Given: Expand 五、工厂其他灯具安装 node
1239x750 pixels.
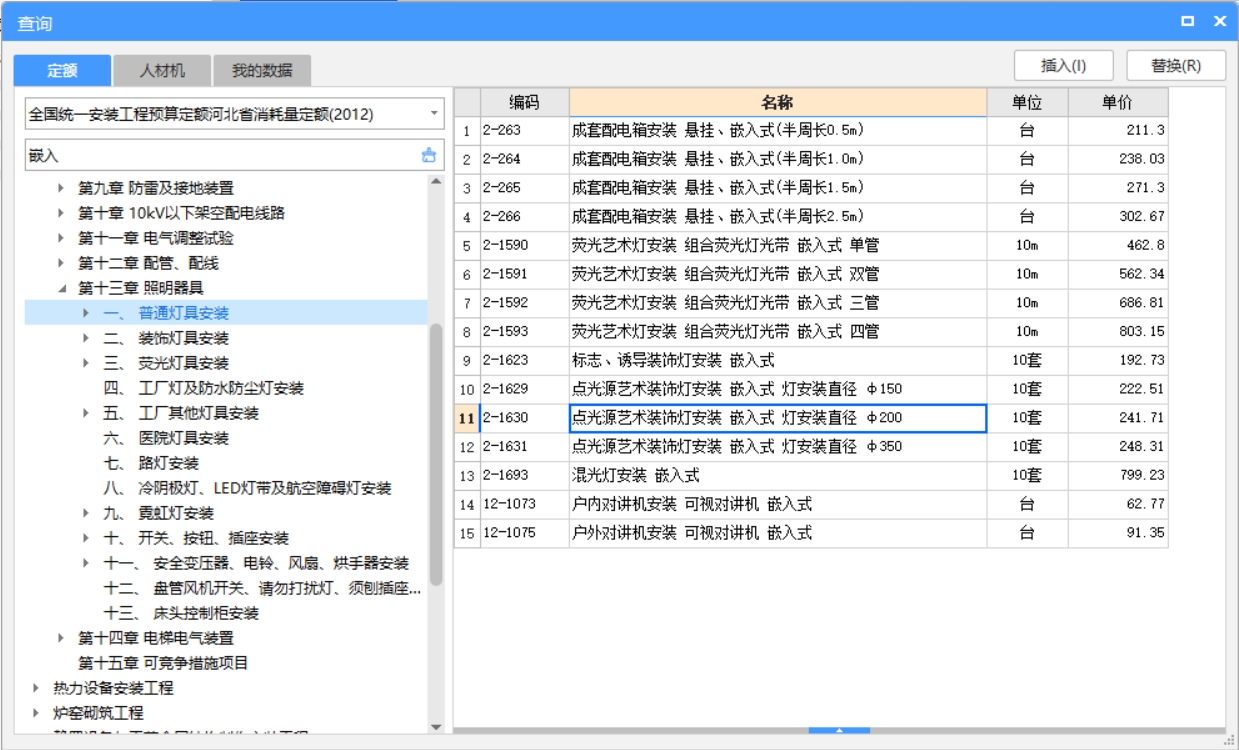Looking at the screenshot, I should (x=86, y=413).
